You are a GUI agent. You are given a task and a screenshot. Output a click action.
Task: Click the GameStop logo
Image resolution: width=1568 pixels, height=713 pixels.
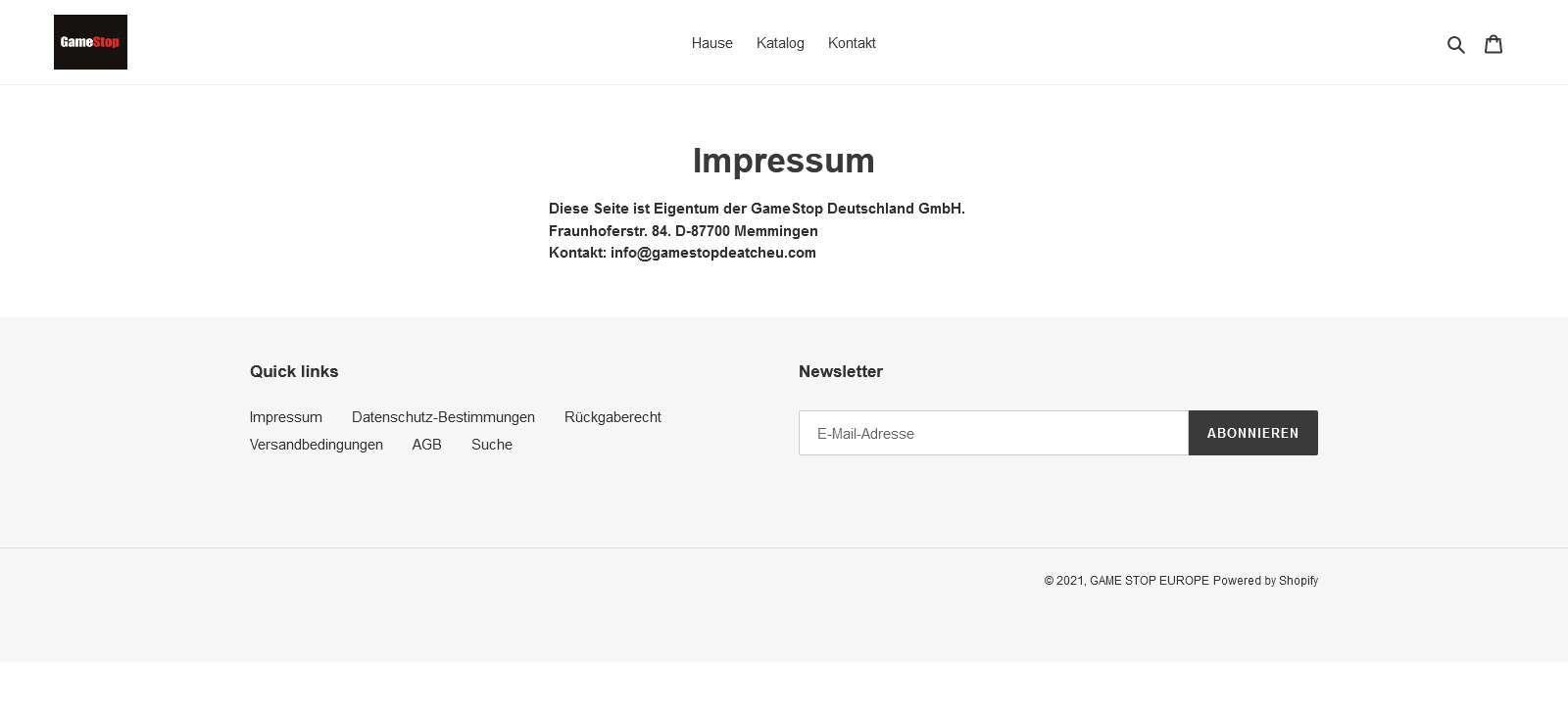click(x=90, y=42)
